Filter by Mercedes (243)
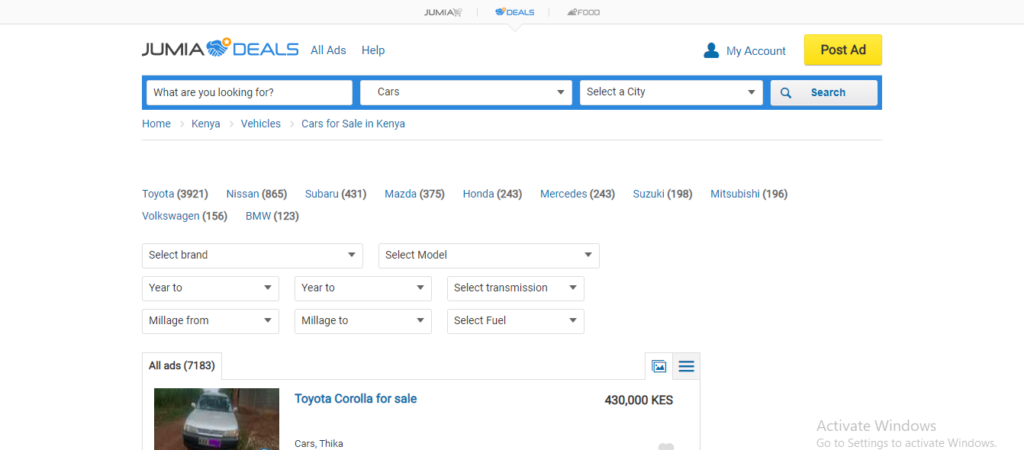The width and height of the screenshot is (1024, 450). point(577,194)
